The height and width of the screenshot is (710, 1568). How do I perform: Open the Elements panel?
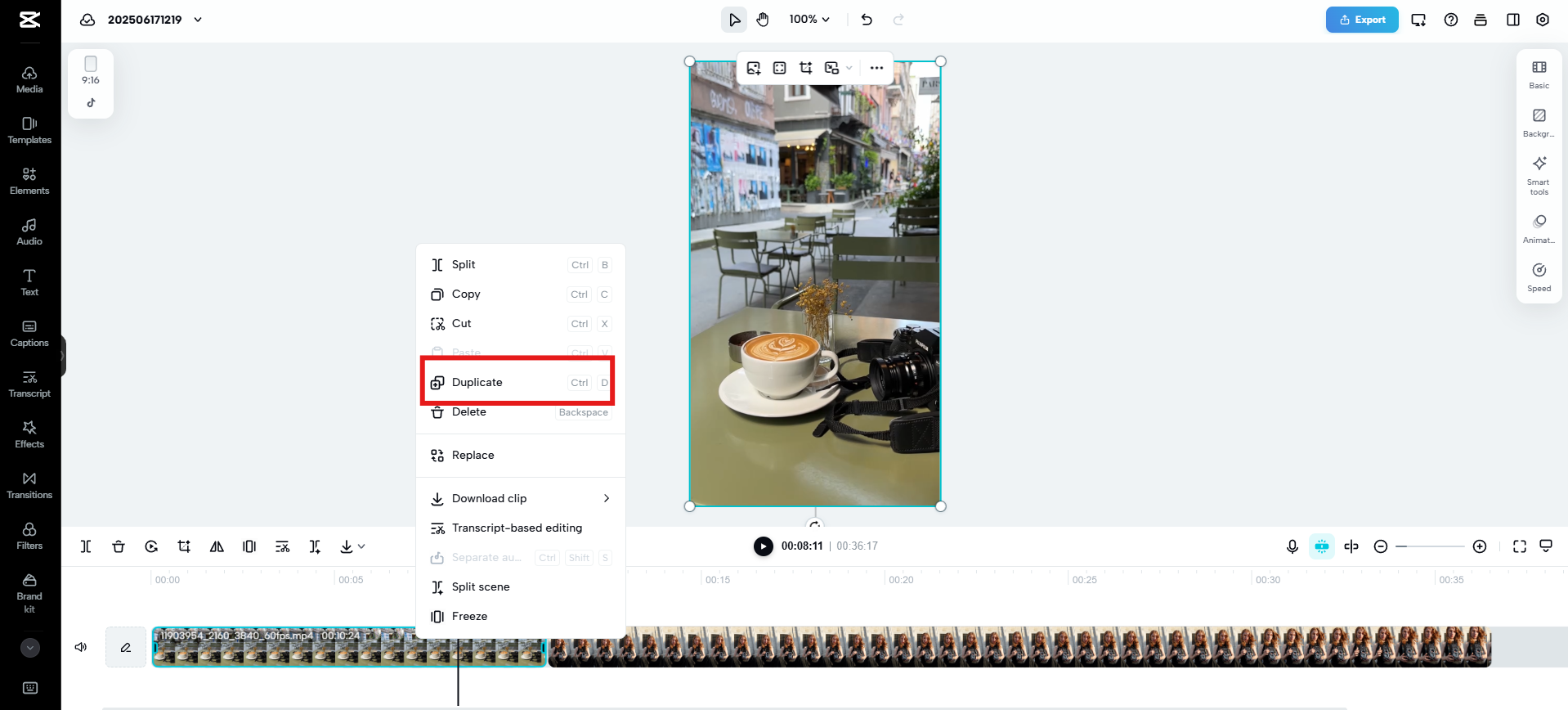tap(29, 181)
